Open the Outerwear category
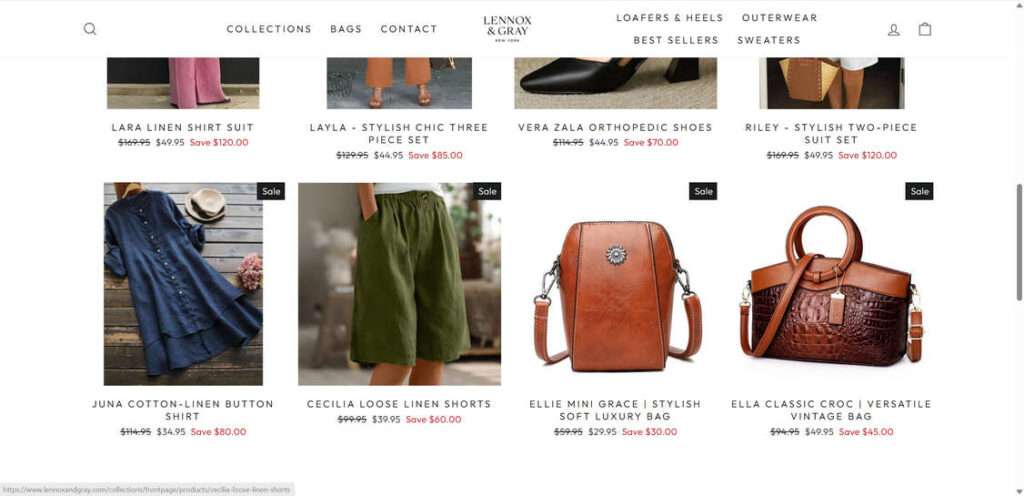This screenshot has width=1024, height=496. [779, 18]
